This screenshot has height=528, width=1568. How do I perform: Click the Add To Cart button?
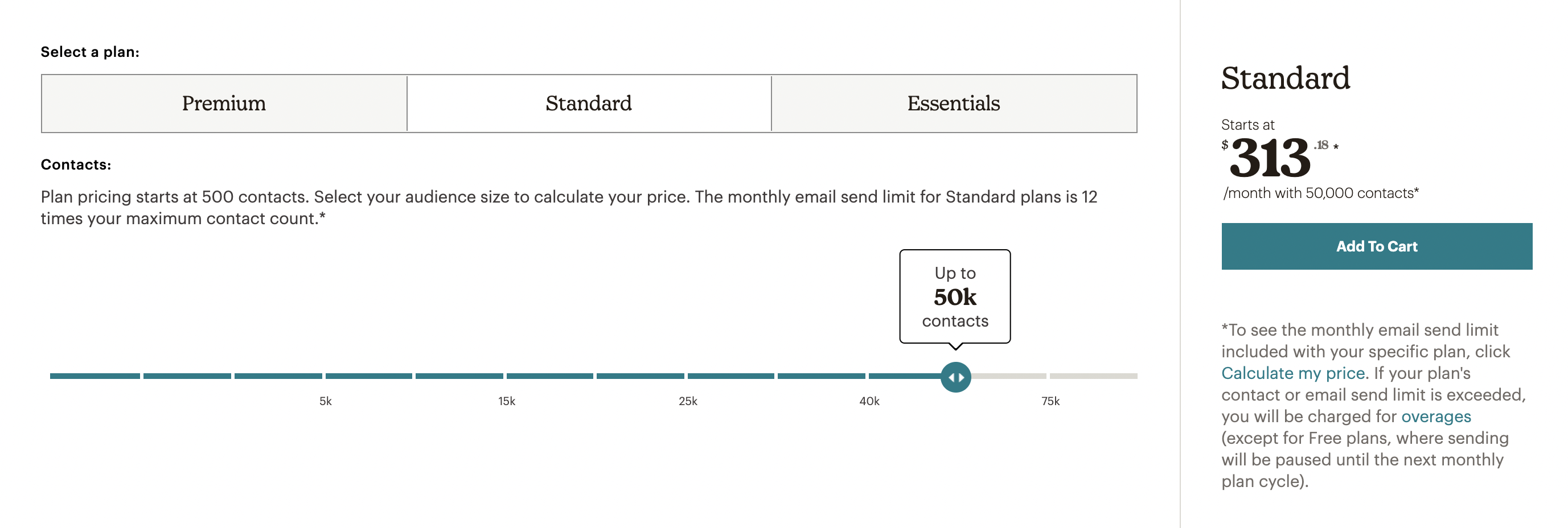[1376, 246]
